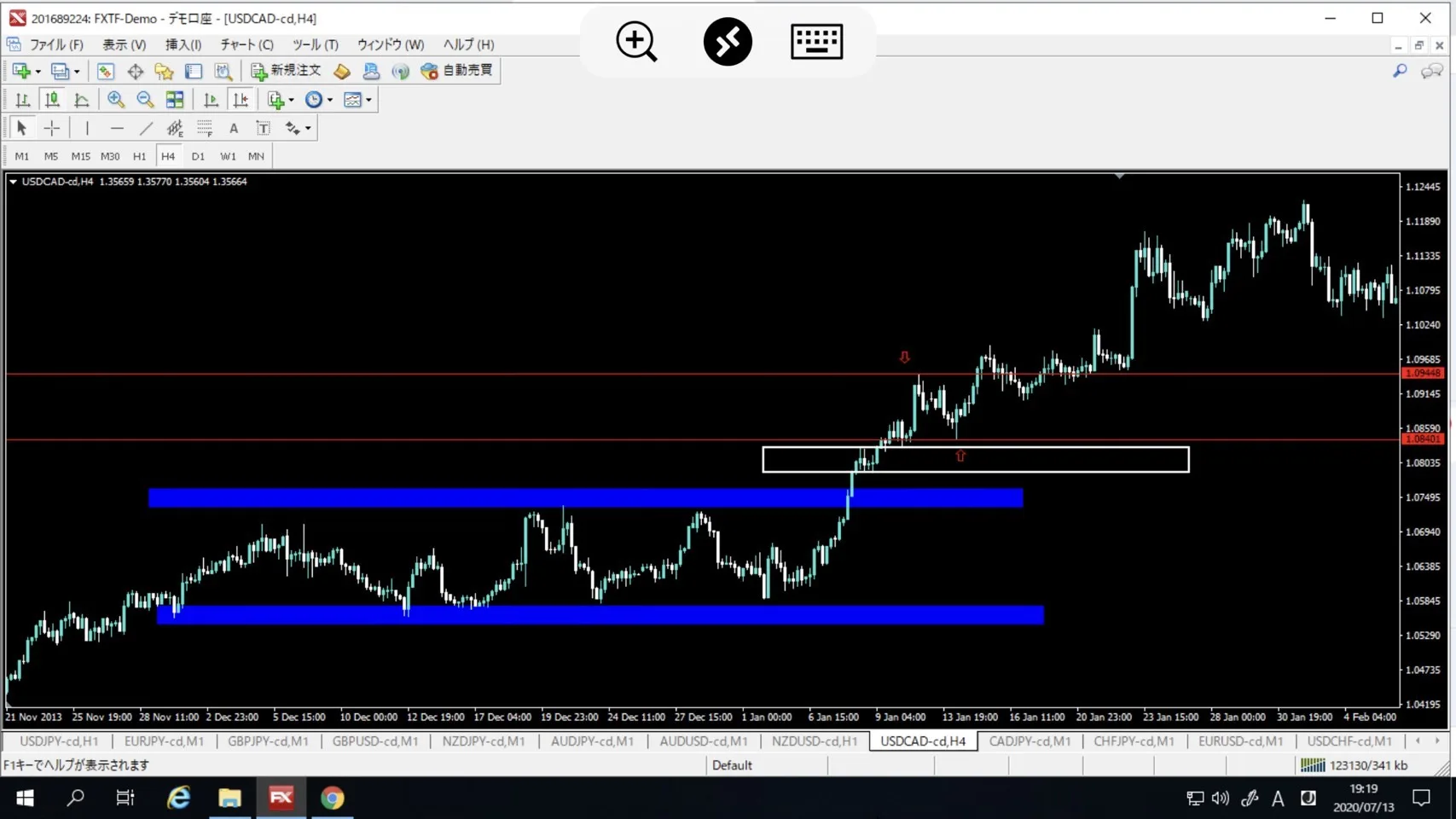1456x819 pixels.
Task: Switch chart to candlestick display
Action: pyautogui.click(x=52, y=100)
